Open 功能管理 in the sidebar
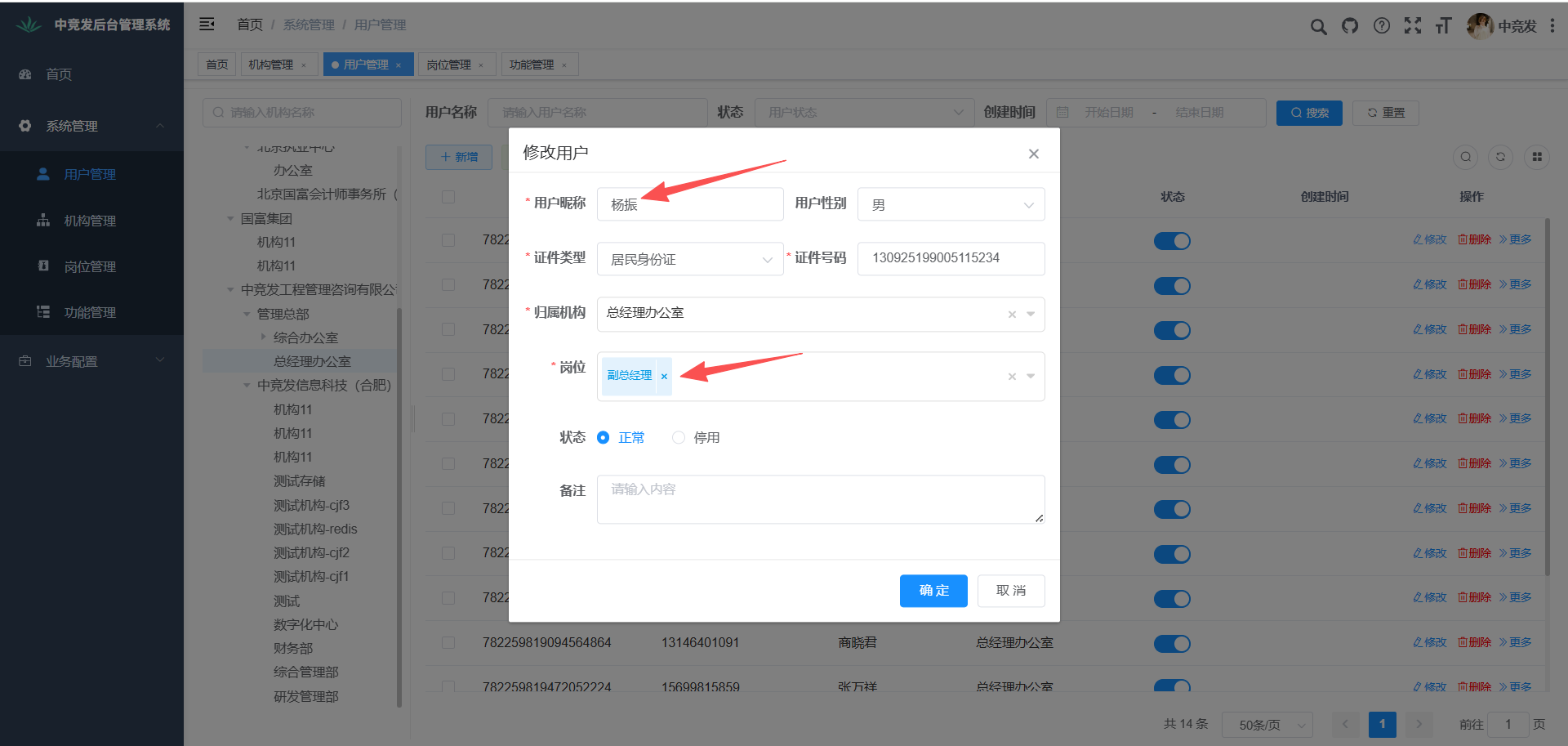Viewport: 1568px width, 746px height. pos(91,312)
